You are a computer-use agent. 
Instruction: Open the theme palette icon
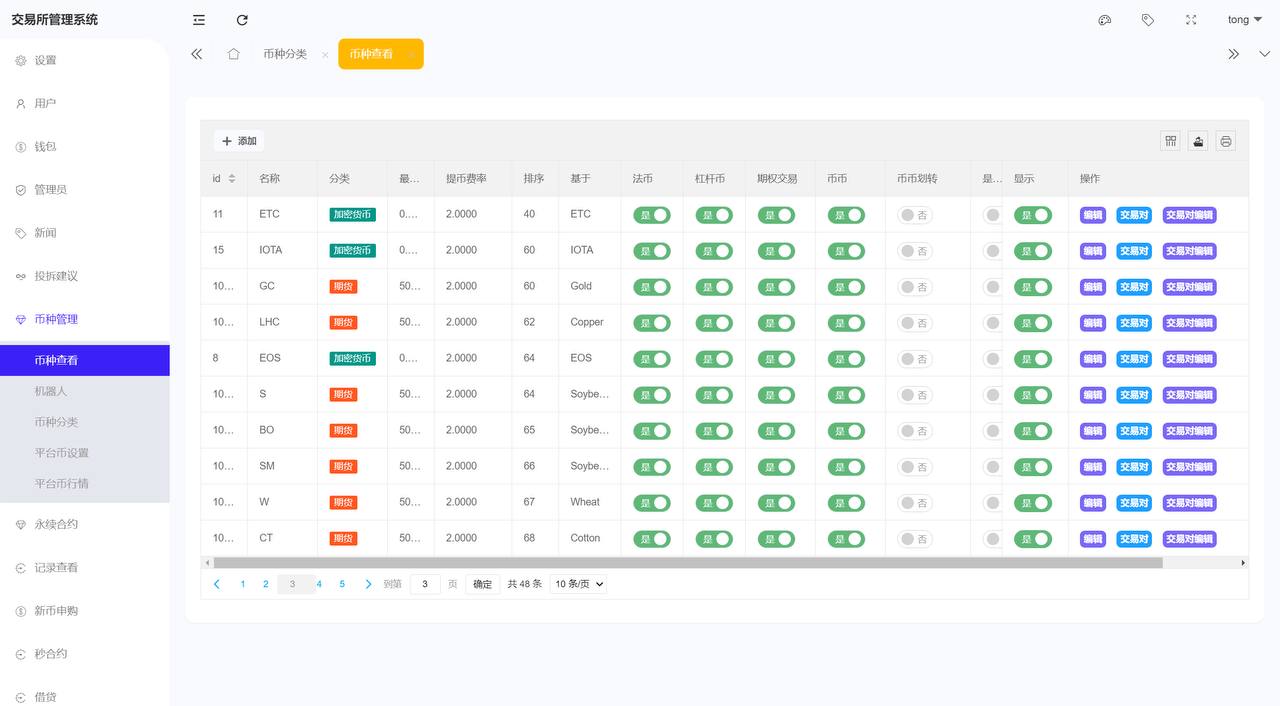1105,20
